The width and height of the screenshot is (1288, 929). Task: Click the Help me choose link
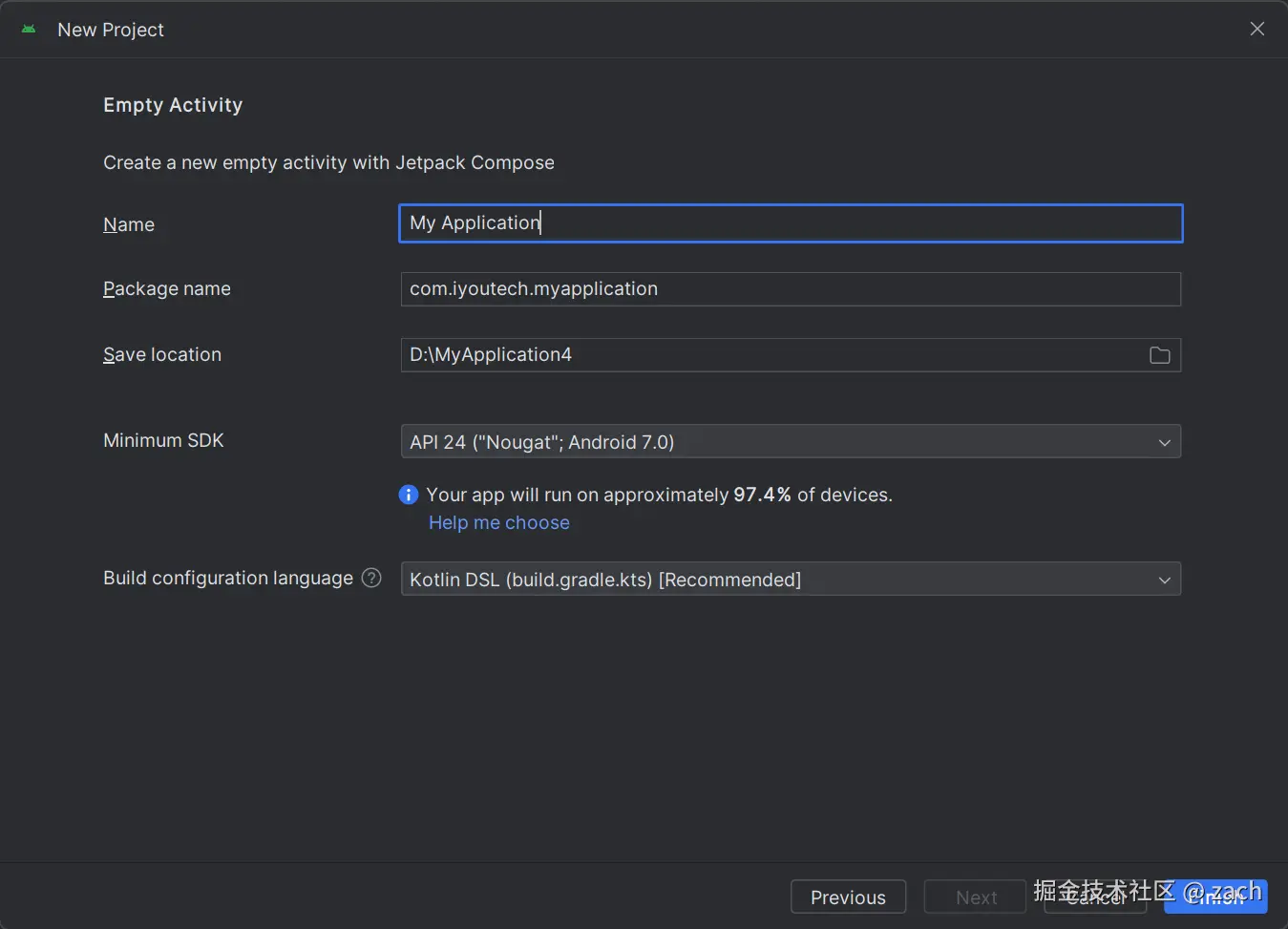click(498, 522)
